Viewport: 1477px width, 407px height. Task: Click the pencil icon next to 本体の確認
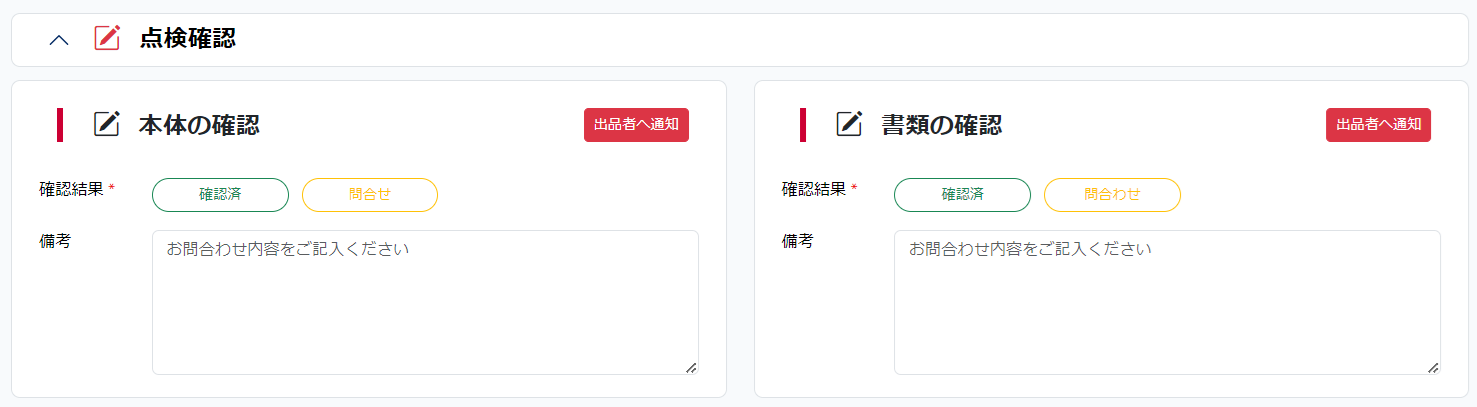tap(107, 124)
